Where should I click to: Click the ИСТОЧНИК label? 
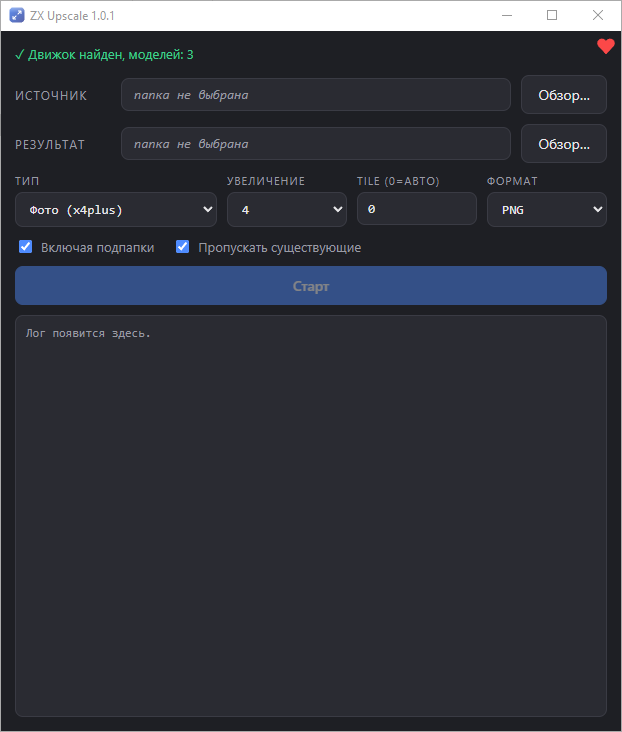pos(51,96)
